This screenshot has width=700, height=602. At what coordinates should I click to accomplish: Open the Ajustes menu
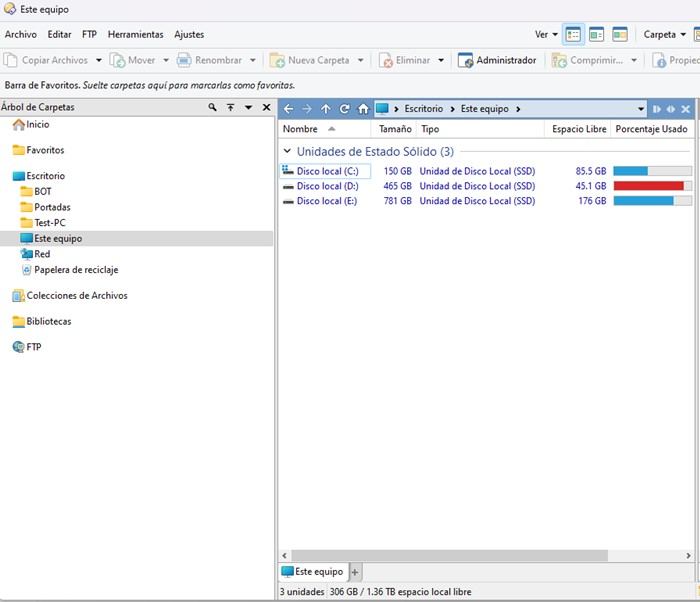[189, 34]
